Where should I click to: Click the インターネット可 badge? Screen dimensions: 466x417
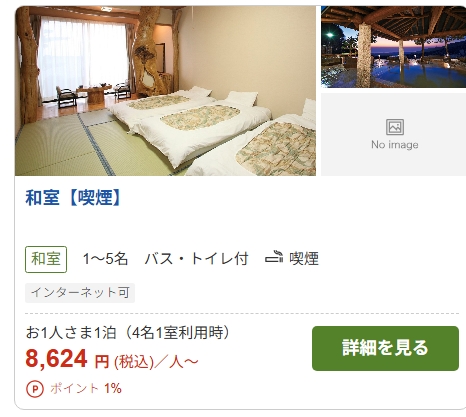(x=80, y=293)
